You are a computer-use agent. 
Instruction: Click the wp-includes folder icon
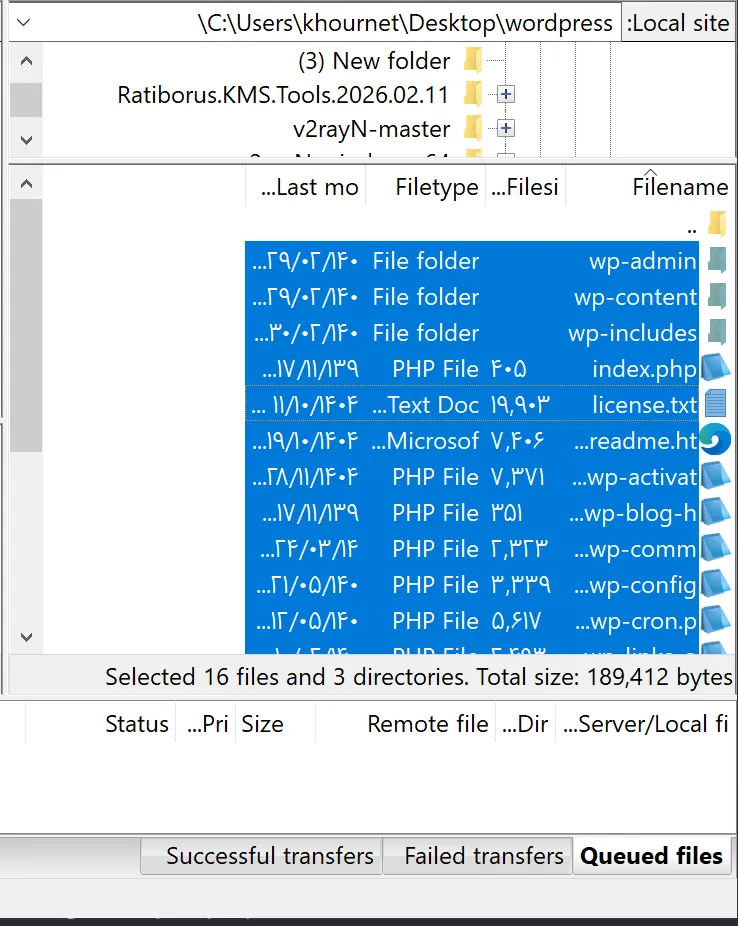(x=717, y=332)
